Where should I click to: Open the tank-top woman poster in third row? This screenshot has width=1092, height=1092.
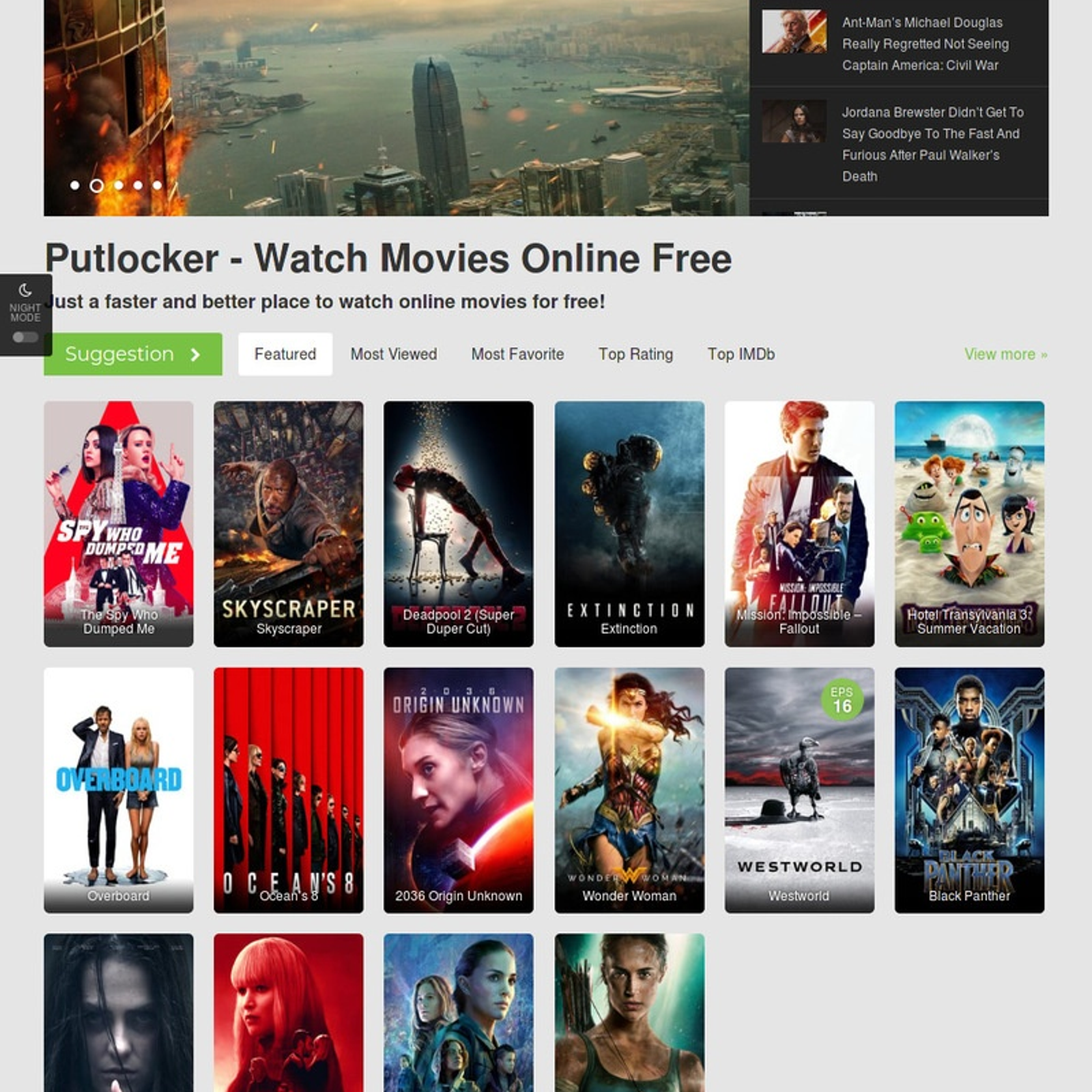tap(629, 1013)
